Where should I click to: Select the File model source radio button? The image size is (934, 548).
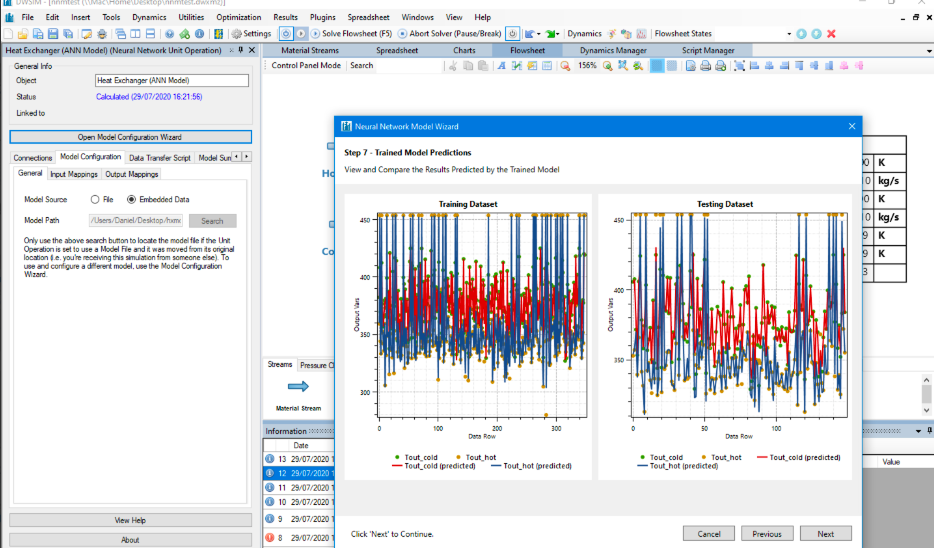point(95,200)
